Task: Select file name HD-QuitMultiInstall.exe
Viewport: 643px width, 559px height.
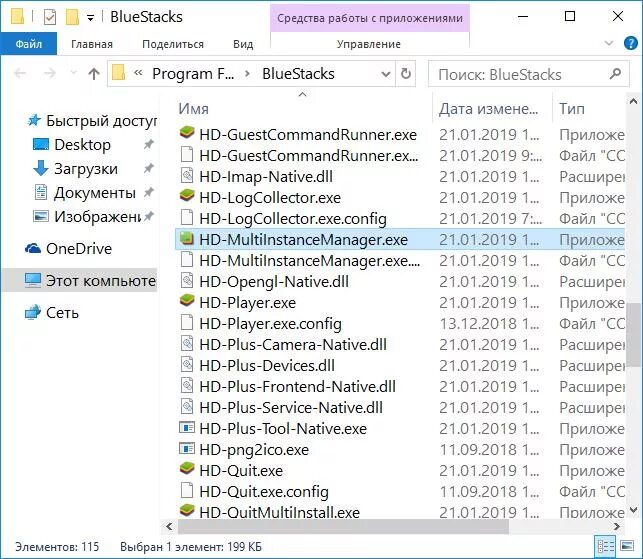Action: pyautogui.click(x=279, y=512)
